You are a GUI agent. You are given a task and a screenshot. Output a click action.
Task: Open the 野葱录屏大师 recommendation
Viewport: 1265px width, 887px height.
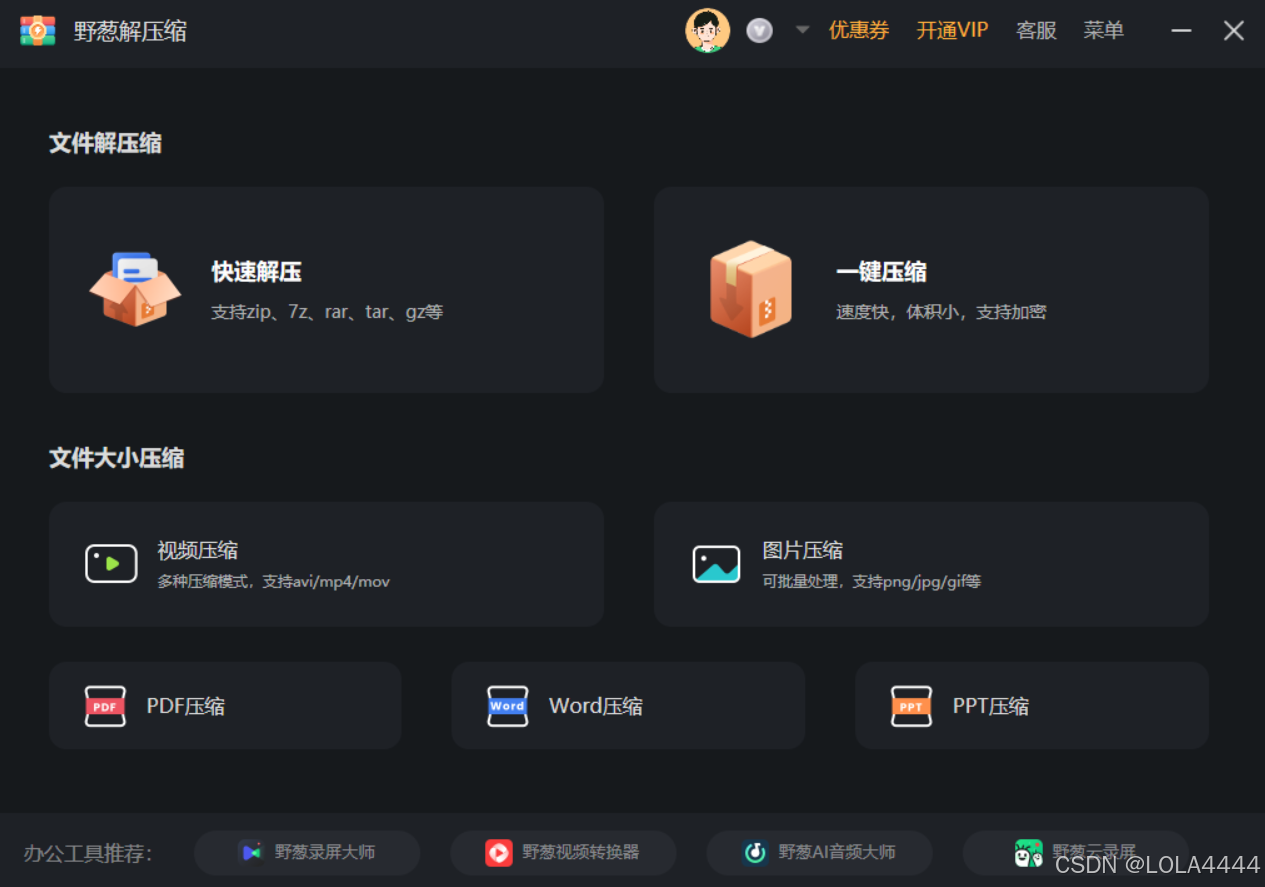(307, 852)
